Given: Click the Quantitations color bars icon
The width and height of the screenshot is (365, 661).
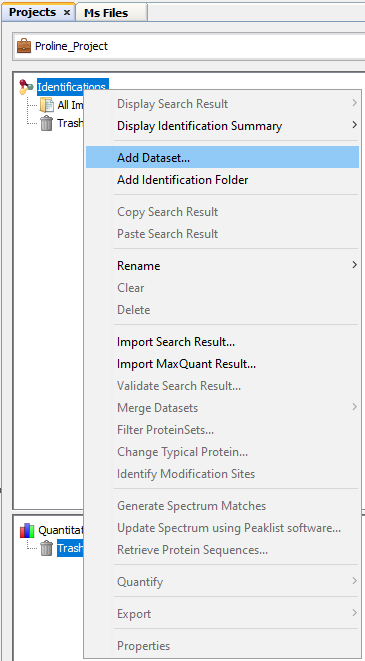Looking at the screenshot, I should tap(27, 530).
